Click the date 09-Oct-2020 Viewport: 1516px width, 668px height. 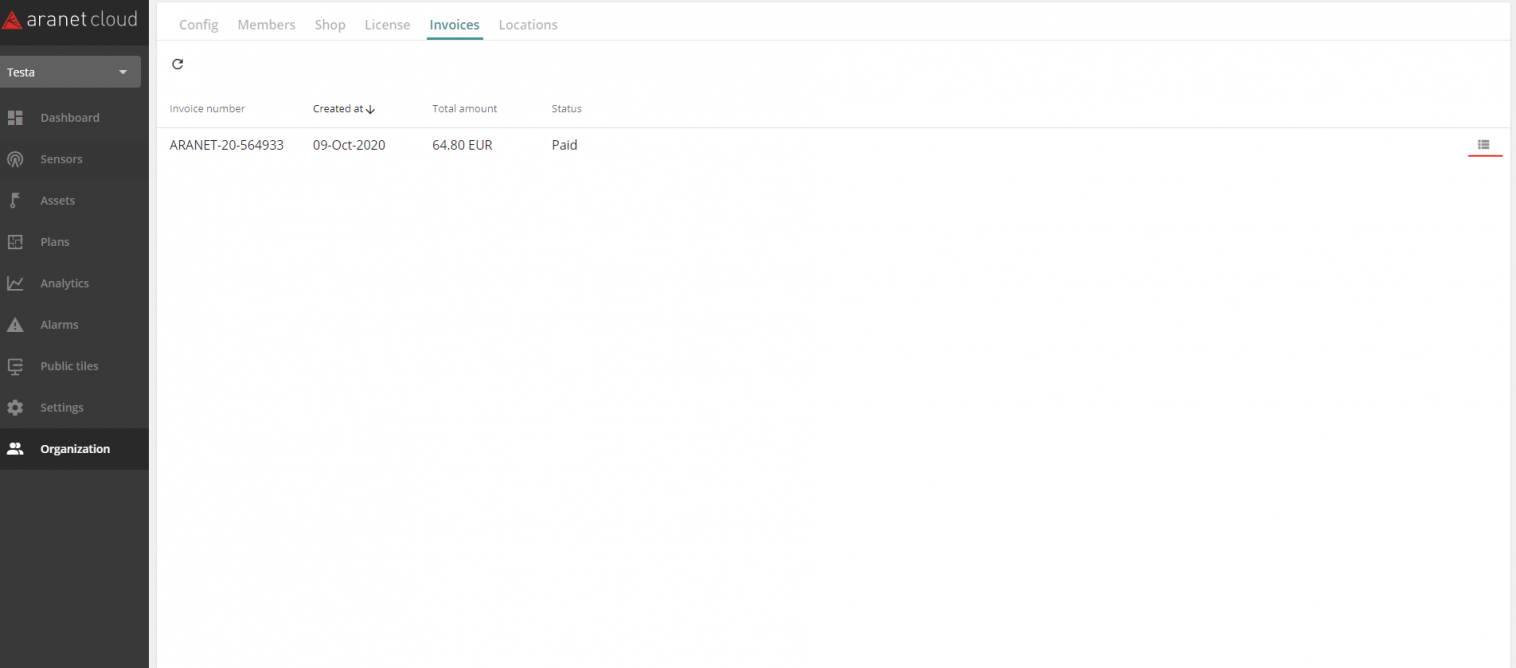[349, 145]
